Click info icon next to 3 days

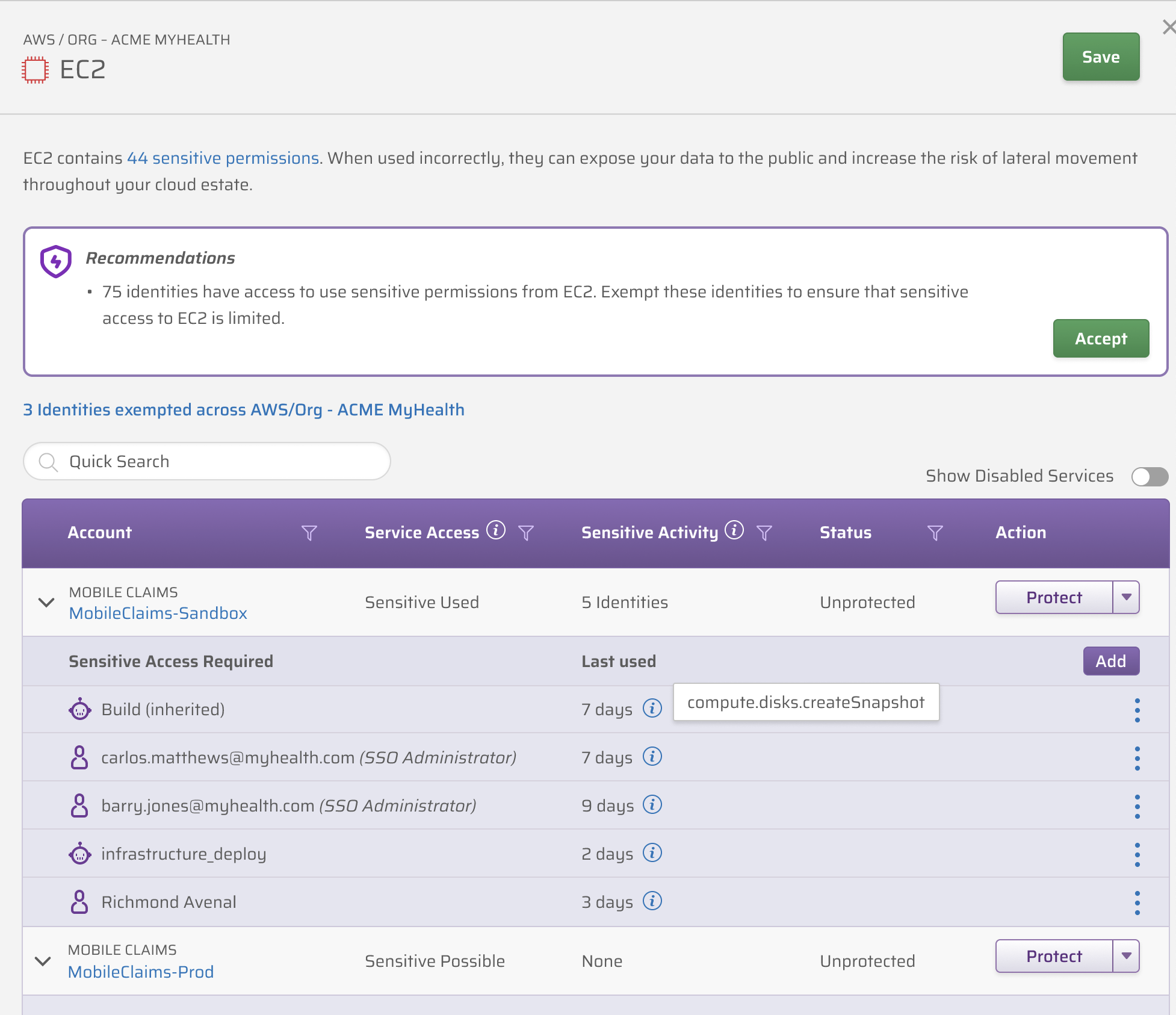click(x=652, y=901)
